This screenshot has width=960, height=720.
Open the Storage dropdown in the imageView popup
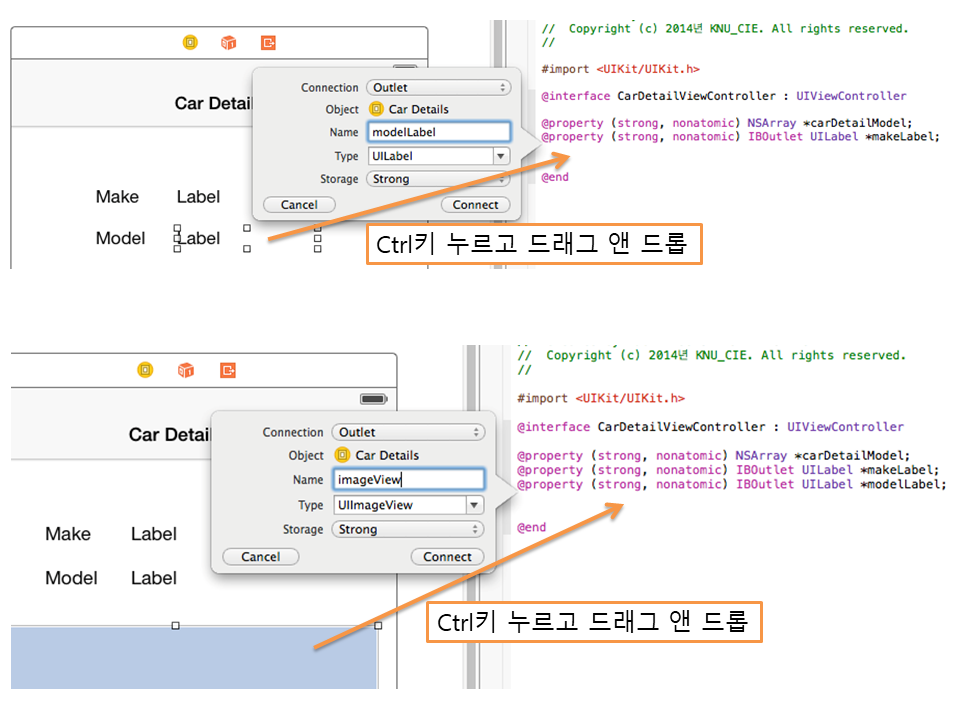tap(408, 529)
